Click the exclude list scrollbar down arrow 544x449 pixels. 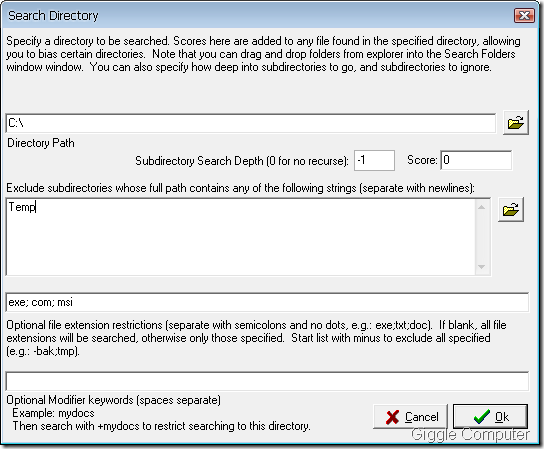pos(482,267)
